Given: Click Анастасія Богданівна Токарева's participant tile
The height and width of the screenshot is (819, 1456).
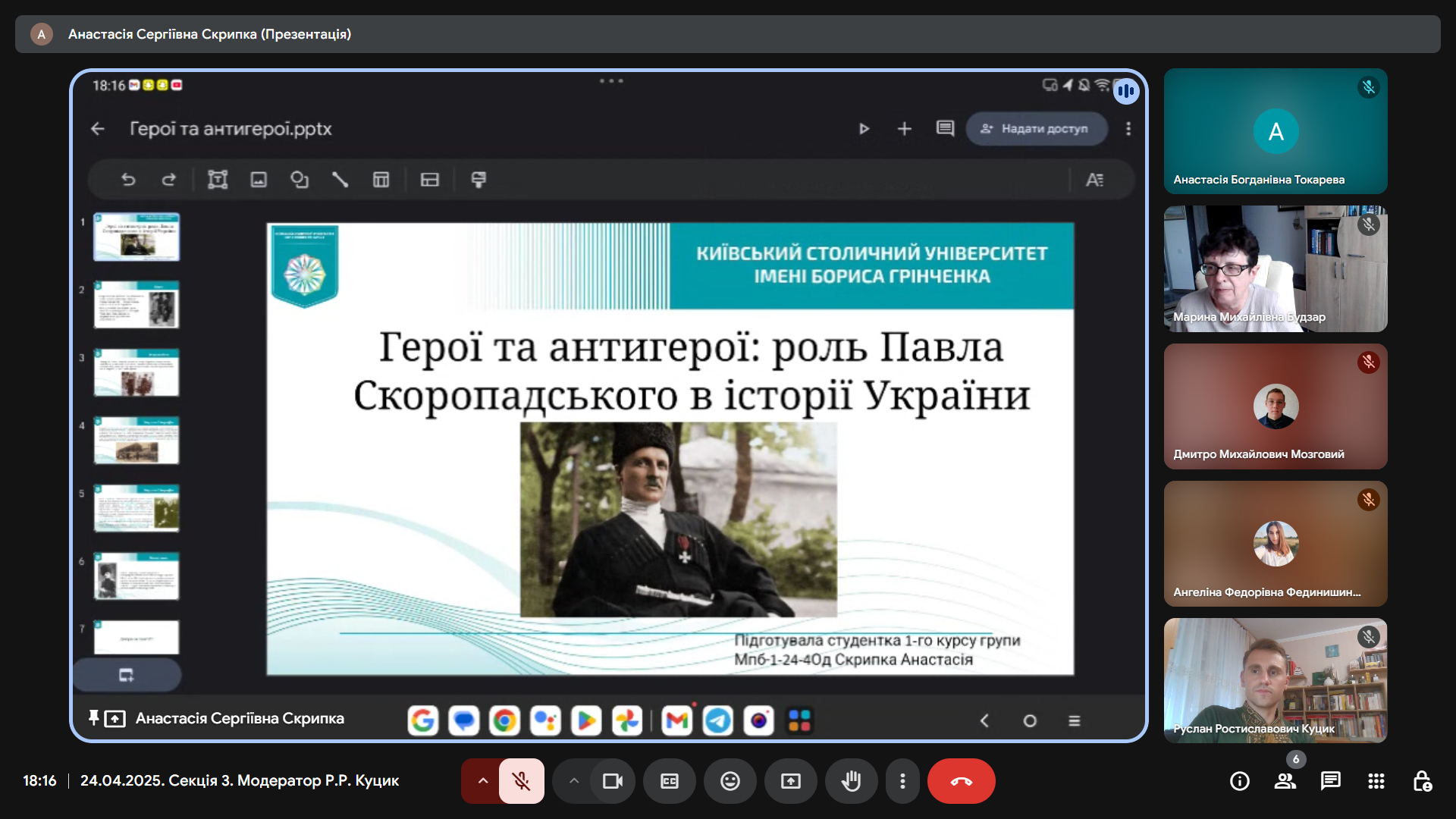Looking at the screenshot, I should tap(1275, 131).
